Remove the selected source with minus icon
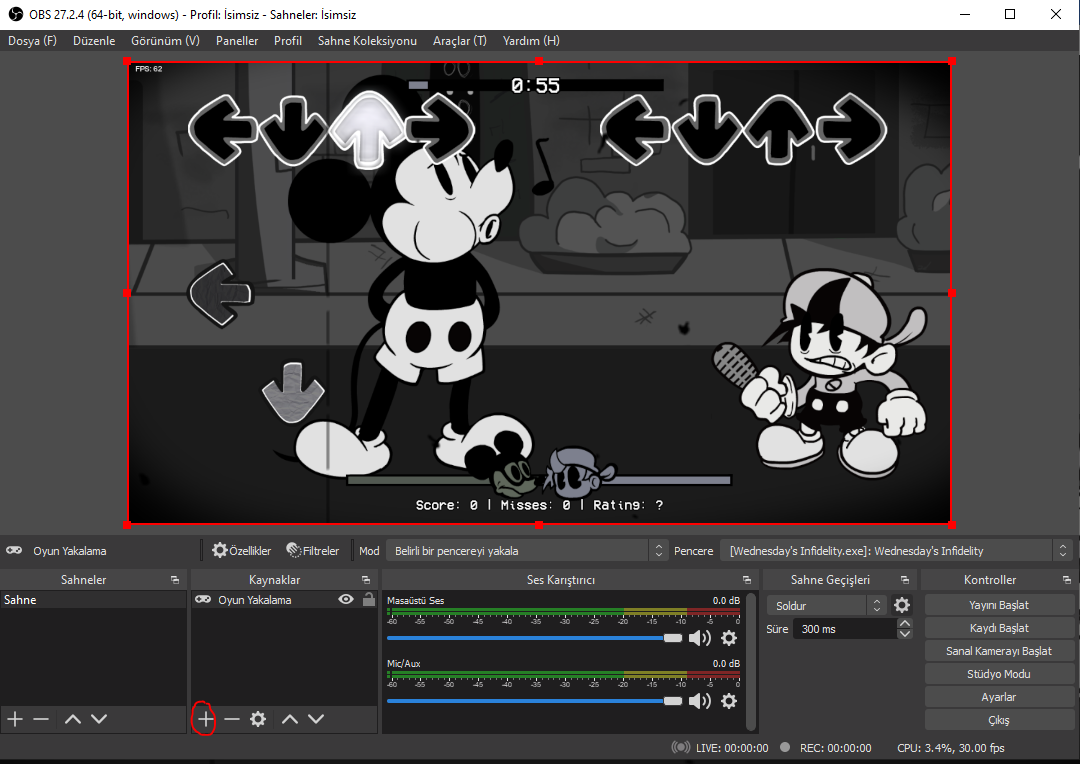Screen dimensions: 1080x764 tap(232, 719)
